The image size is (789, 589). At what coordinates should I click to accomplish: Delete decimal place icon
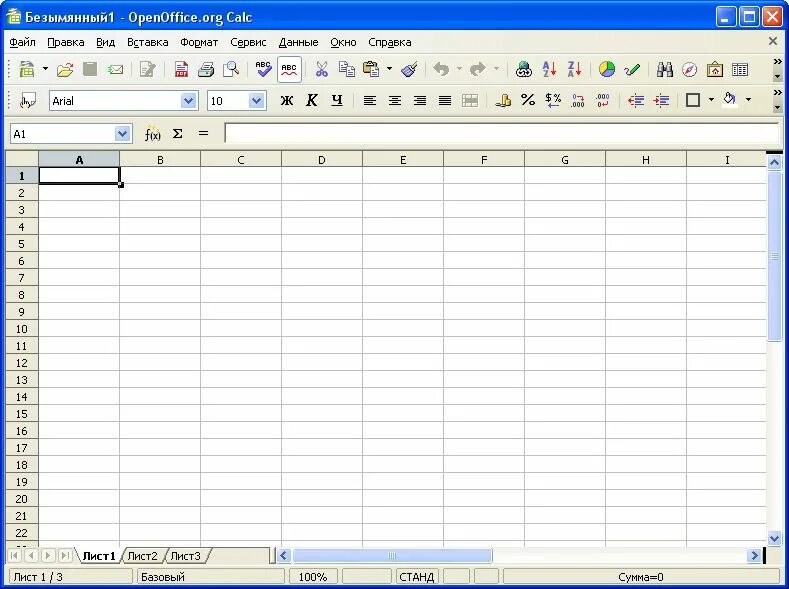pyautogui.click(x=603, y=101)
